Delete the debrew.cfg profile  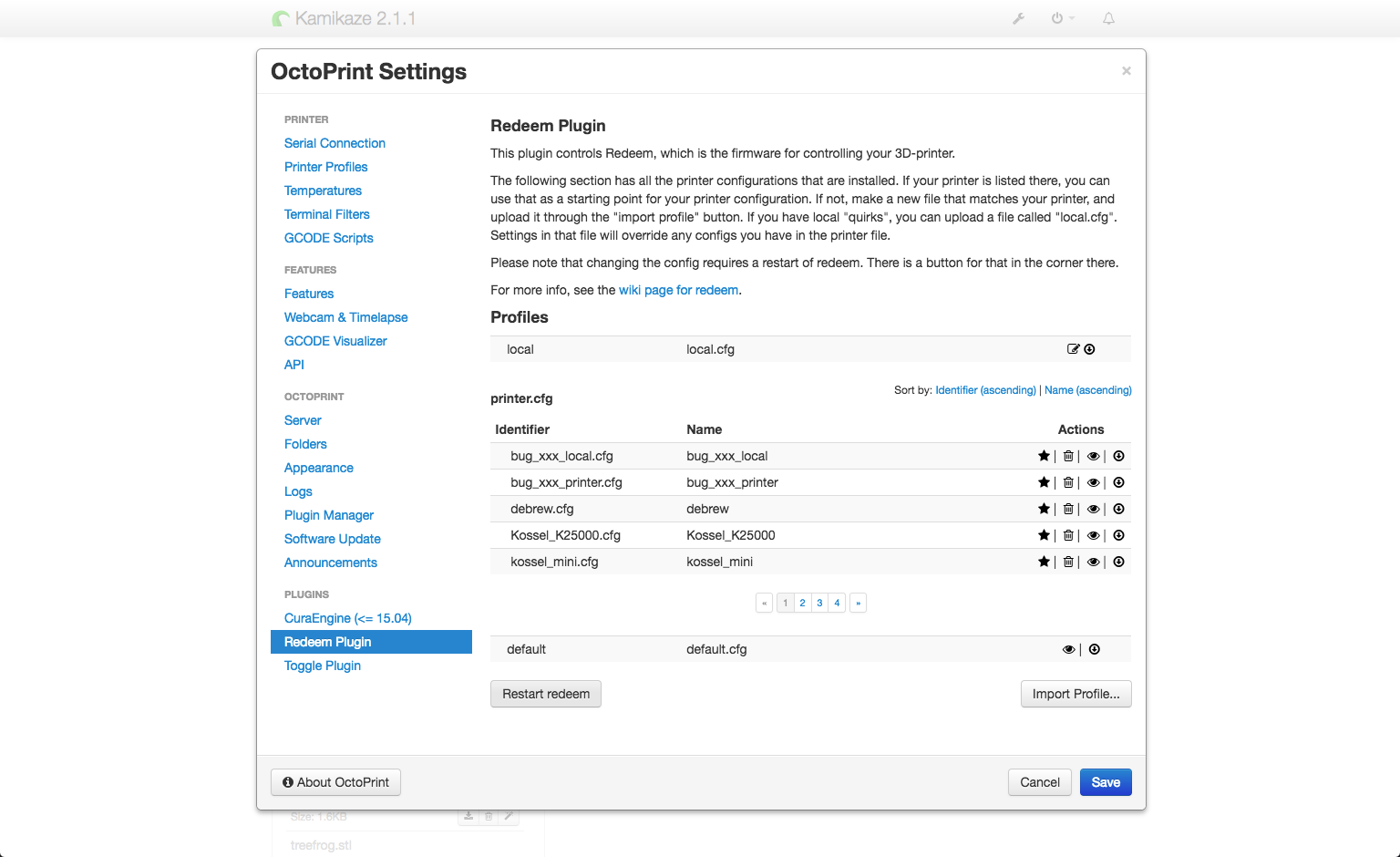click(1068, 509)
